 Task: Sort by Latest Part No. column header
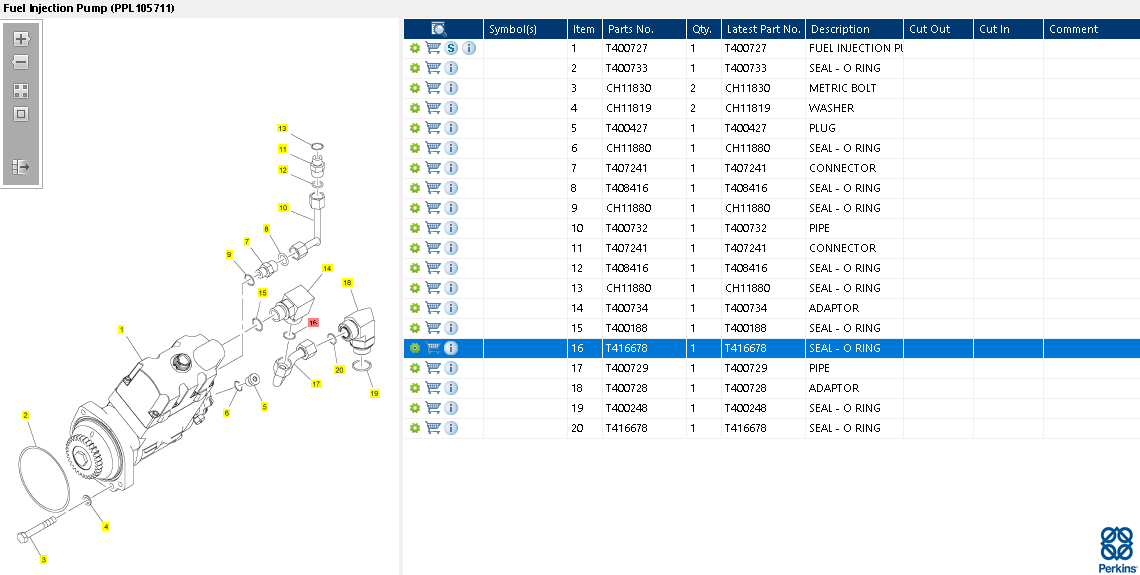[763, 29]
